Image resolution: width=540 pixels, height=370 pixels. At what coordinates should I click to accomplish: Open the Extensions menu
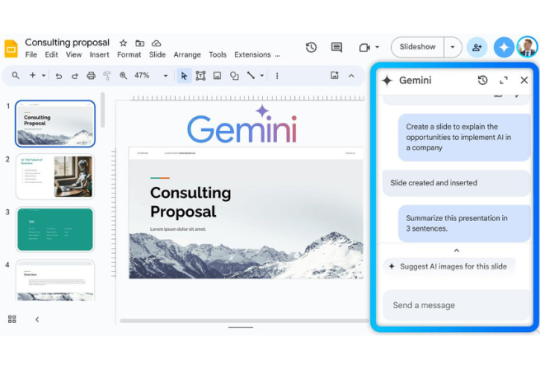(252, 55)
